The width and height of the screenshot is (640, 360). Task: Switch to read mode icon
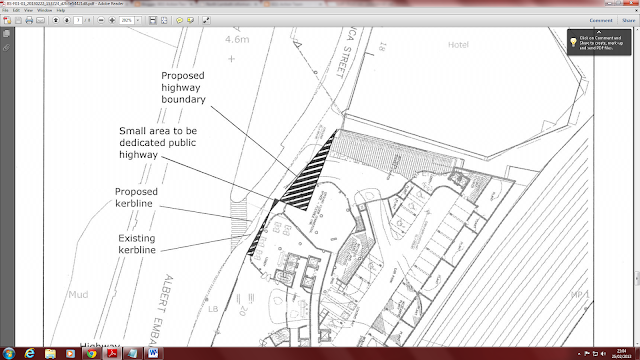tap(206, 20)
